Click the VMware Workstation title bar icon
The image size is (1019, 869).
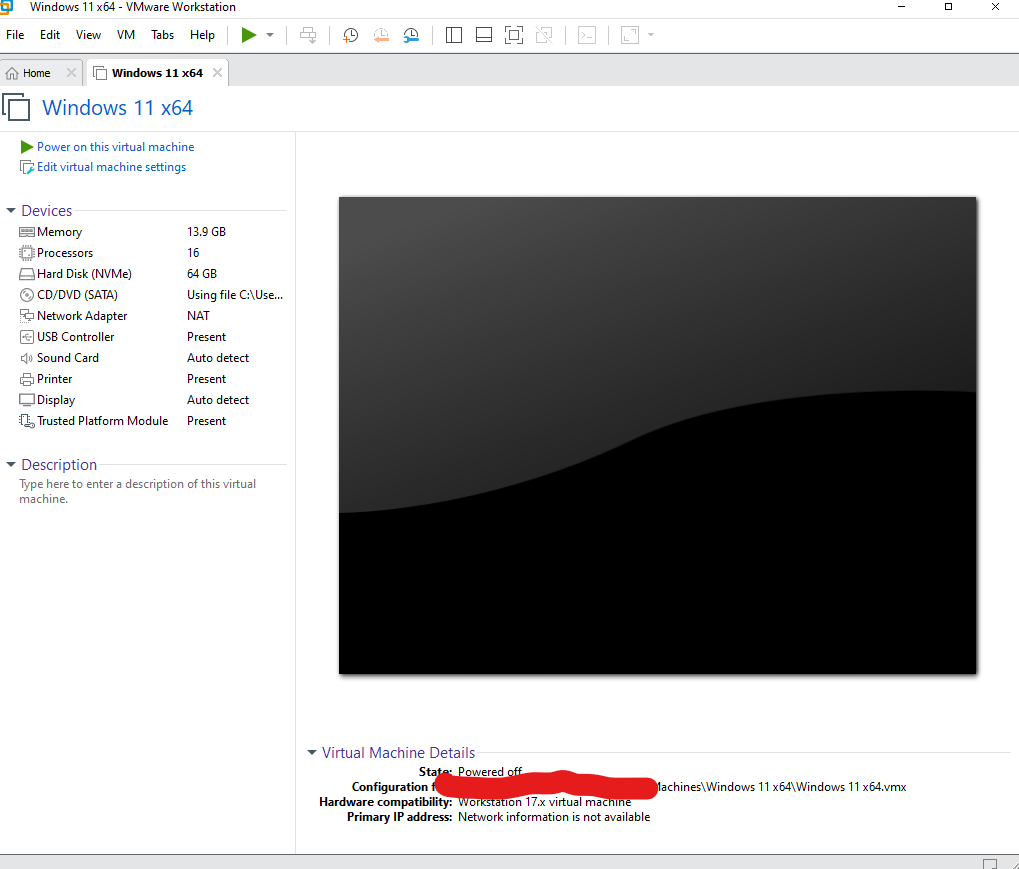pos(6,7)
